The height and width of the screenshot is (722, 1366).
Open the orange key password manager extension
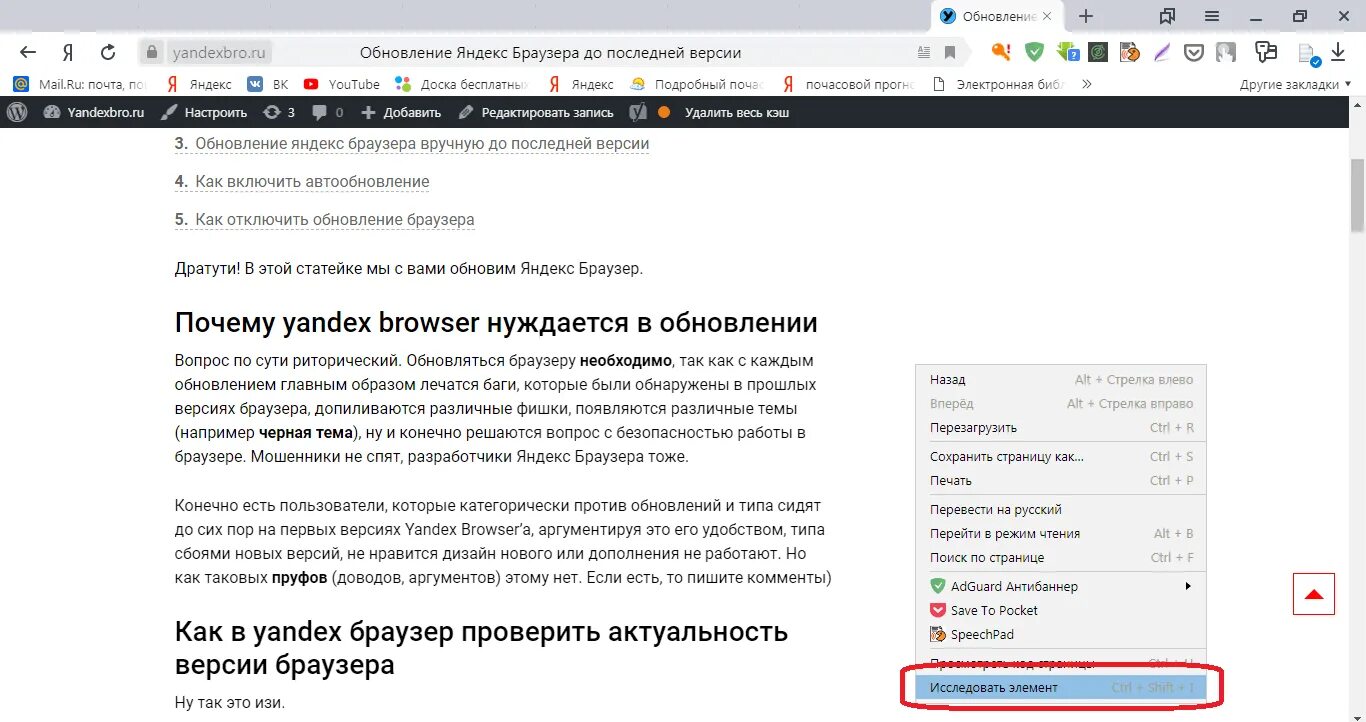click(1001, 52)
